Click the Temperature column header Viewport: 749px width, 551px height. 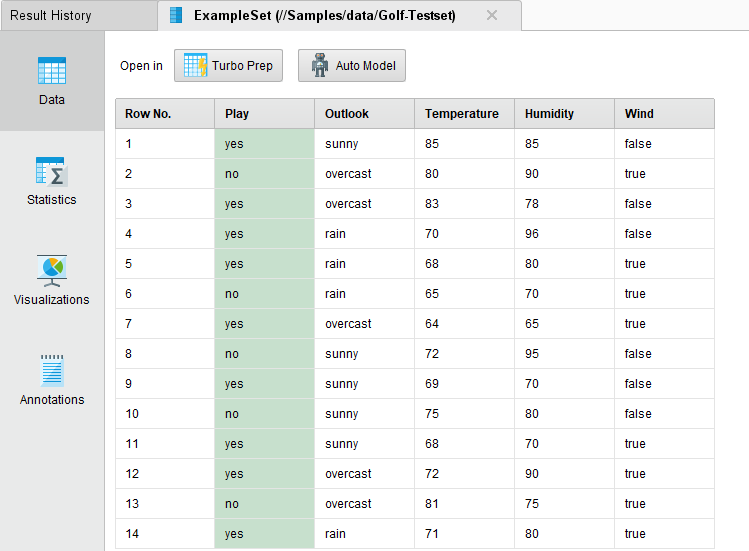[x=464, y=114]
